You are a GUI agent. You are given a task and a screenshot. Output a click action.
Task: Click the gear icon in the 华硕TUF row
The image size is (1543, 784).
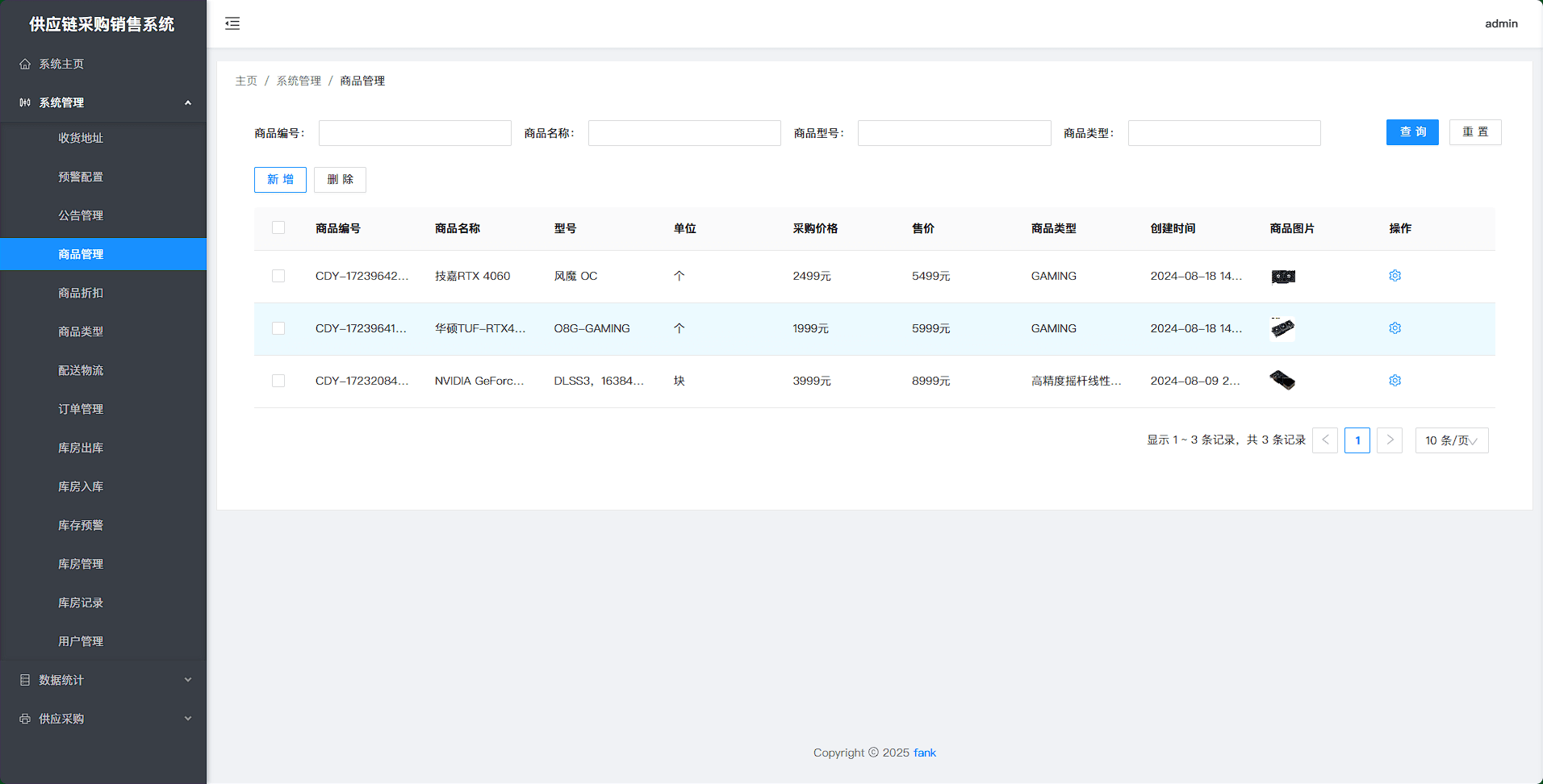pos(1395,328)
